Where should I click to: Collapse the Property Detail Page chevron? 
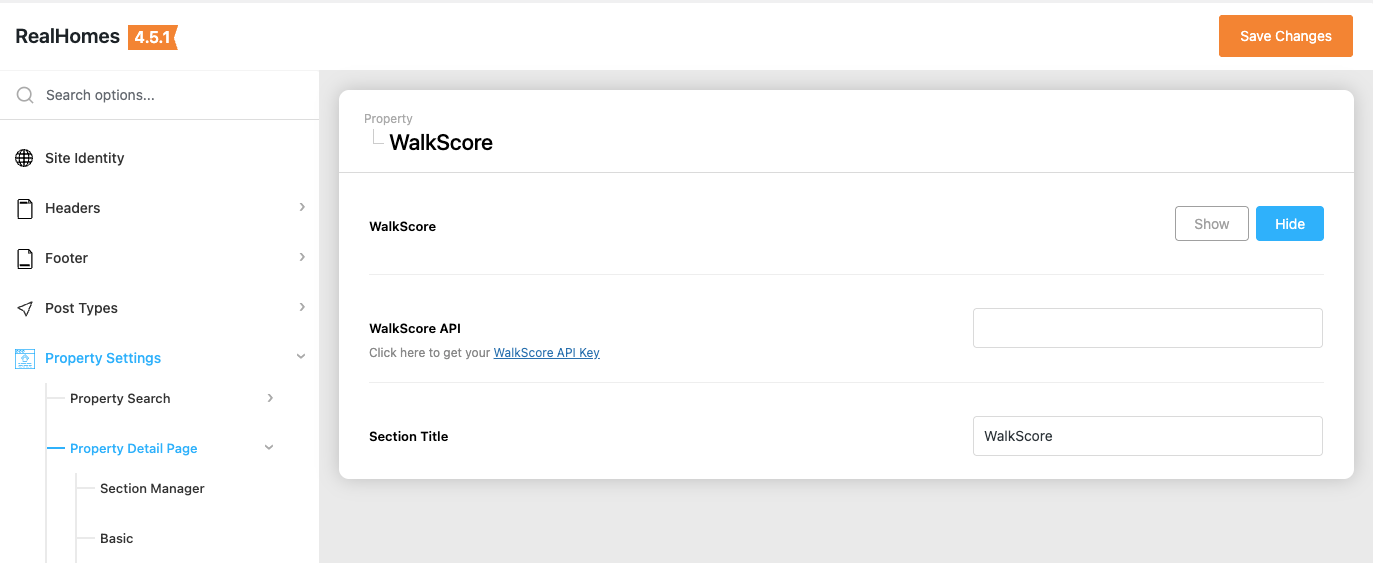(x=269, y=448)
